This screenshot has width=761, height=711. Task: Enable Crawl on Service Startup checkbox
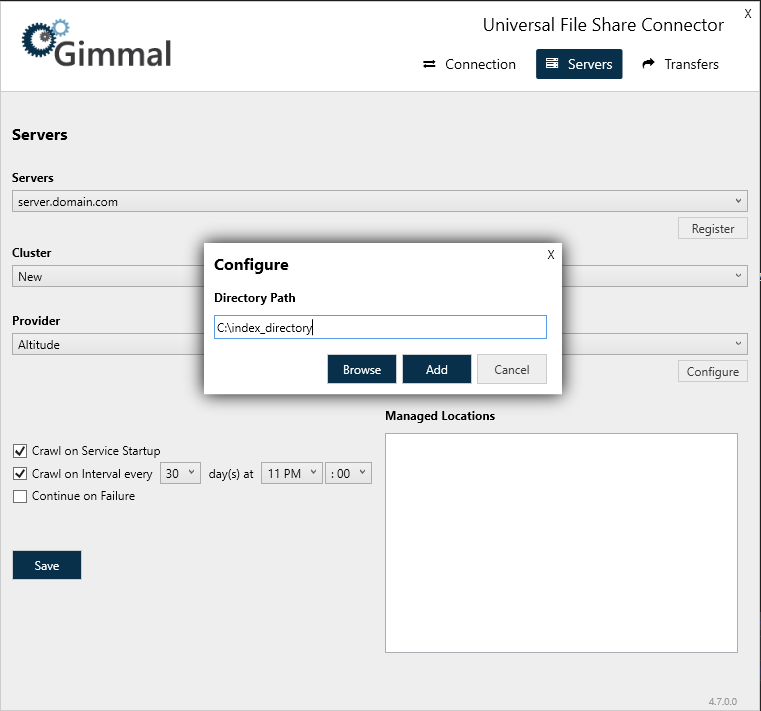[x=20, y=451]
